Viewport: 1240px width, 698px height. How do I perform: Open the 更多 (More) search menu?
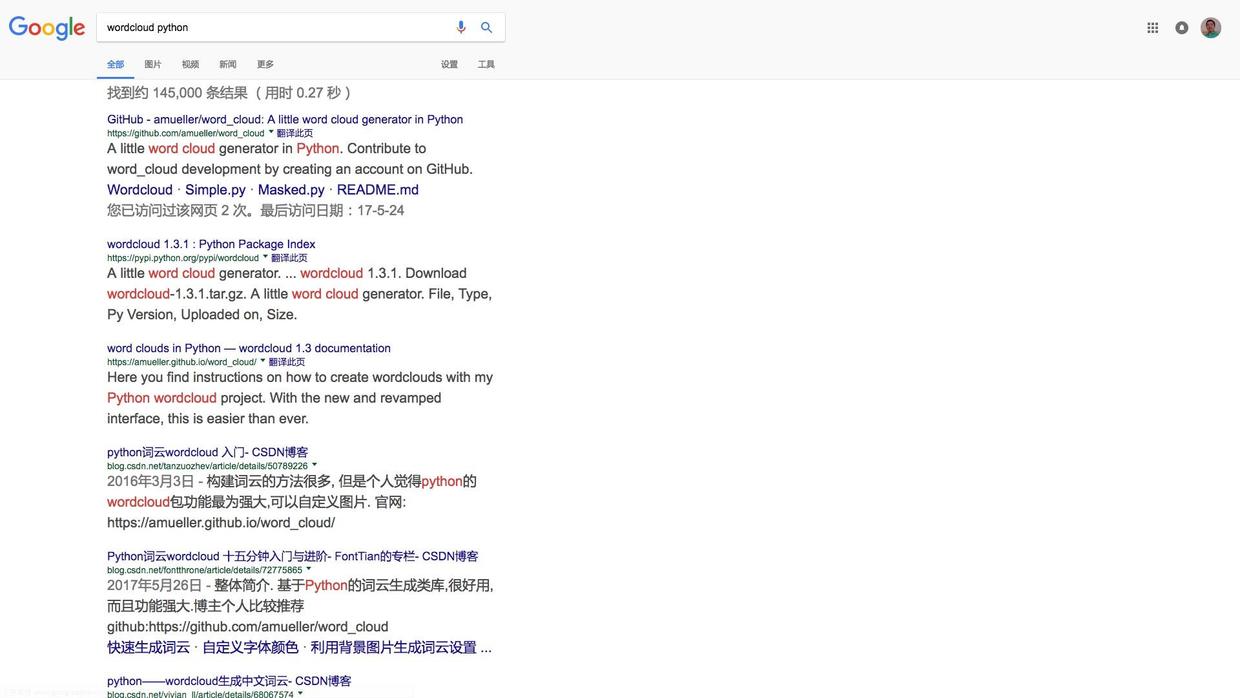click(265, 64)
